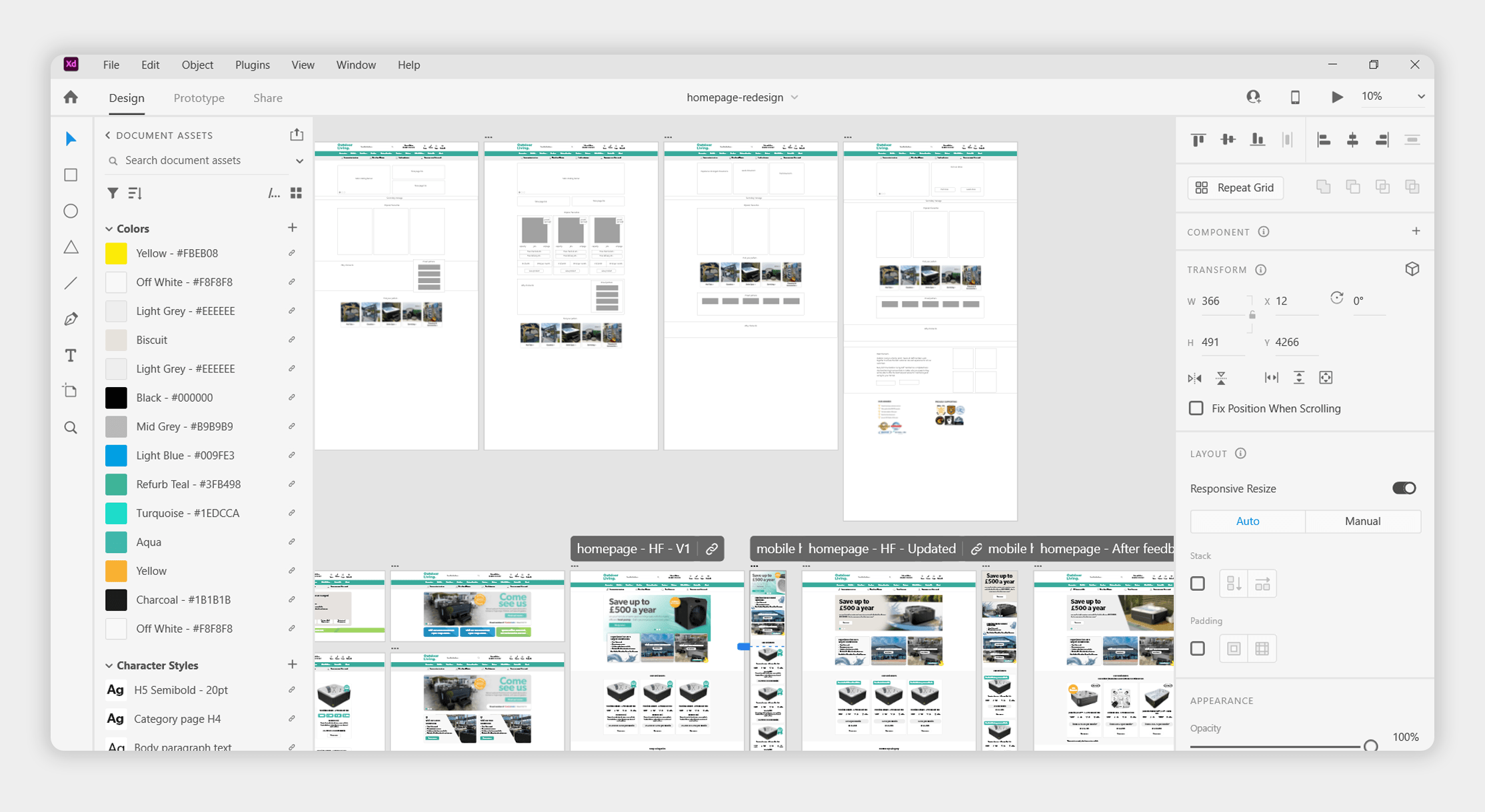The width and height of the screenshot is (1485, 812).
Task: Click the Desktop Preview play button
Action: (1336, 97)
